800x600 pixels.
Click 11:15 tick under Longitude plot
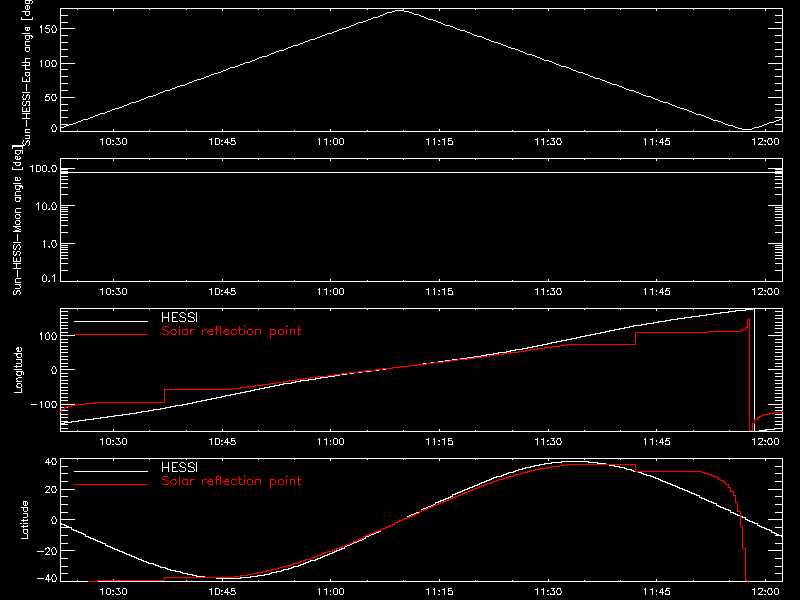click(x=439, y=442)
